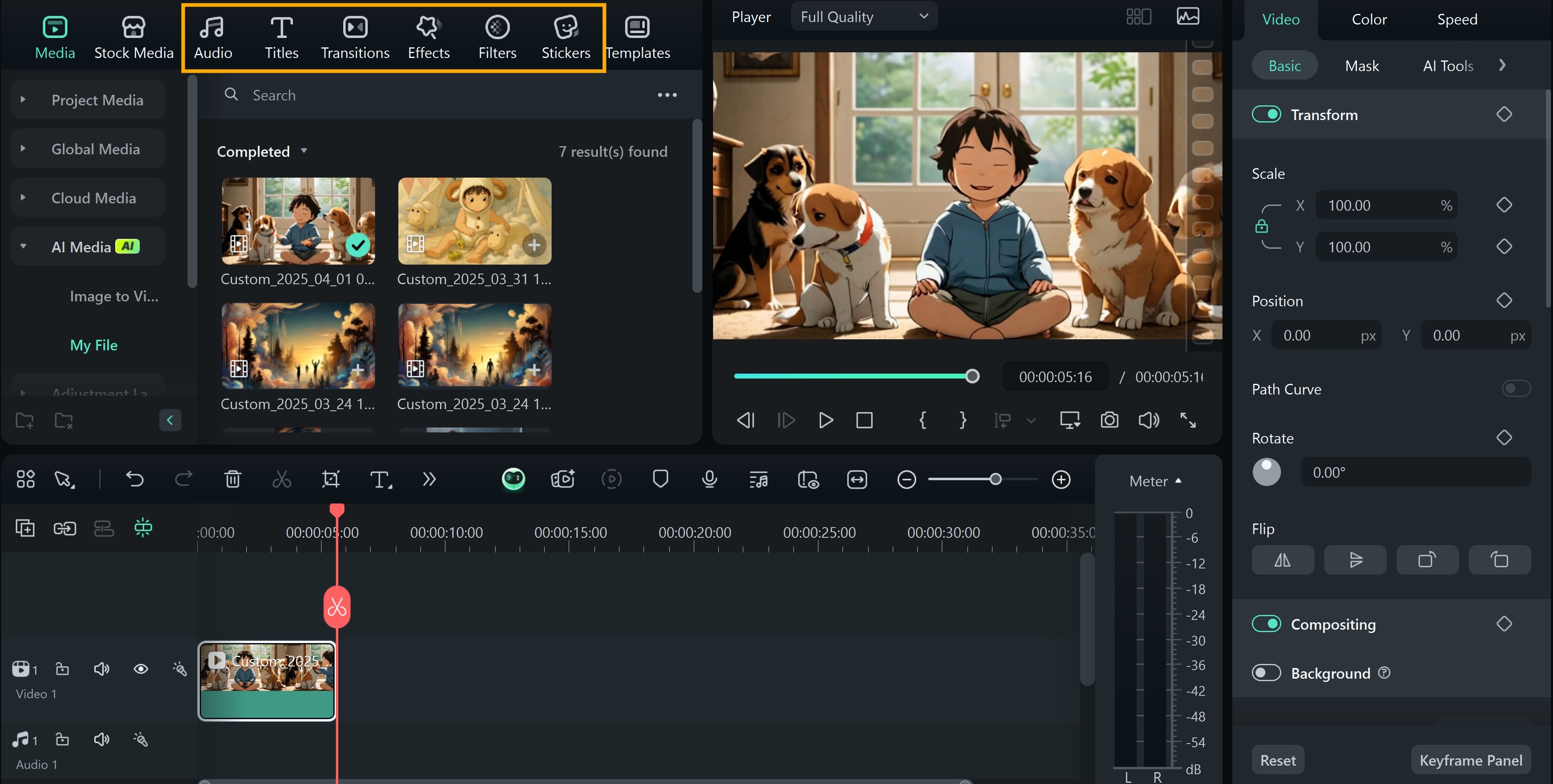Screen dimensions: 1553x784
Task: Click the marker shield icon
Action: (660, 479)
